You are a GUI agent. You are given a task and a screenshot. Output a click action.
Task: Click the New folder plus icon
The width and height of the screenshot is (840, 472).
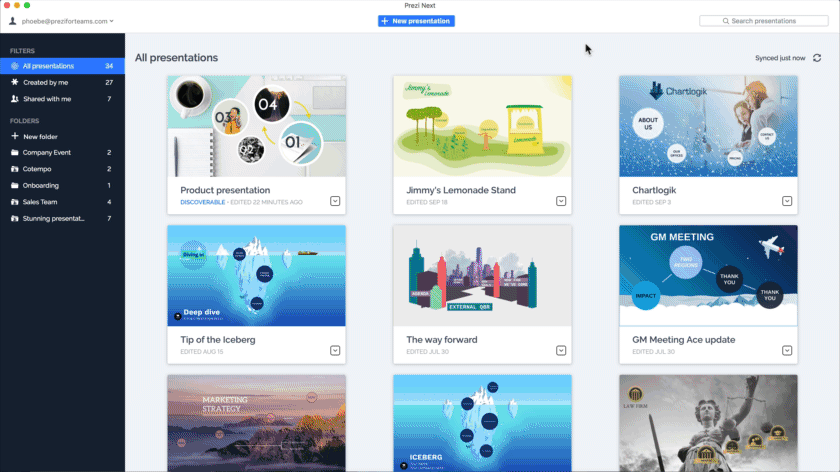14,136
